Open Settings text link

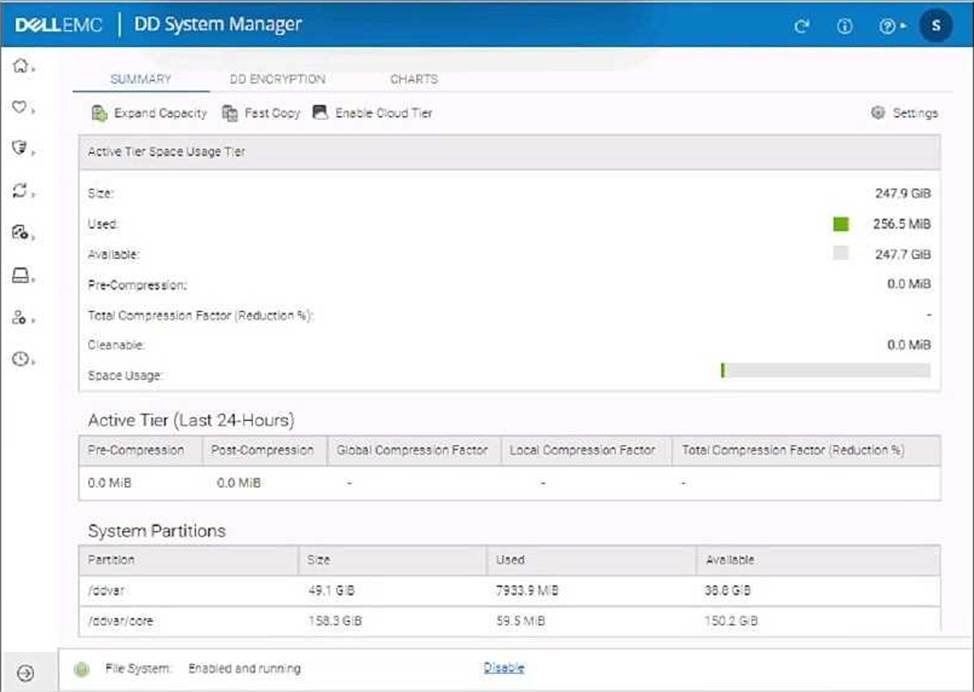(915, 113)
